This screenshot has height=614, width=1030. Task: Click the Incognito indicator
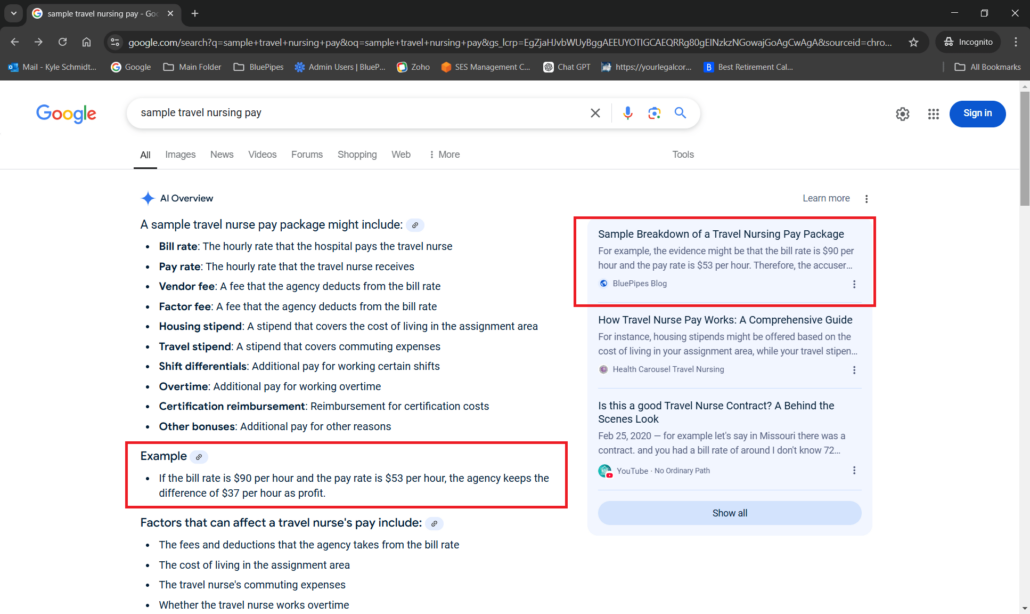pos(967,42)
